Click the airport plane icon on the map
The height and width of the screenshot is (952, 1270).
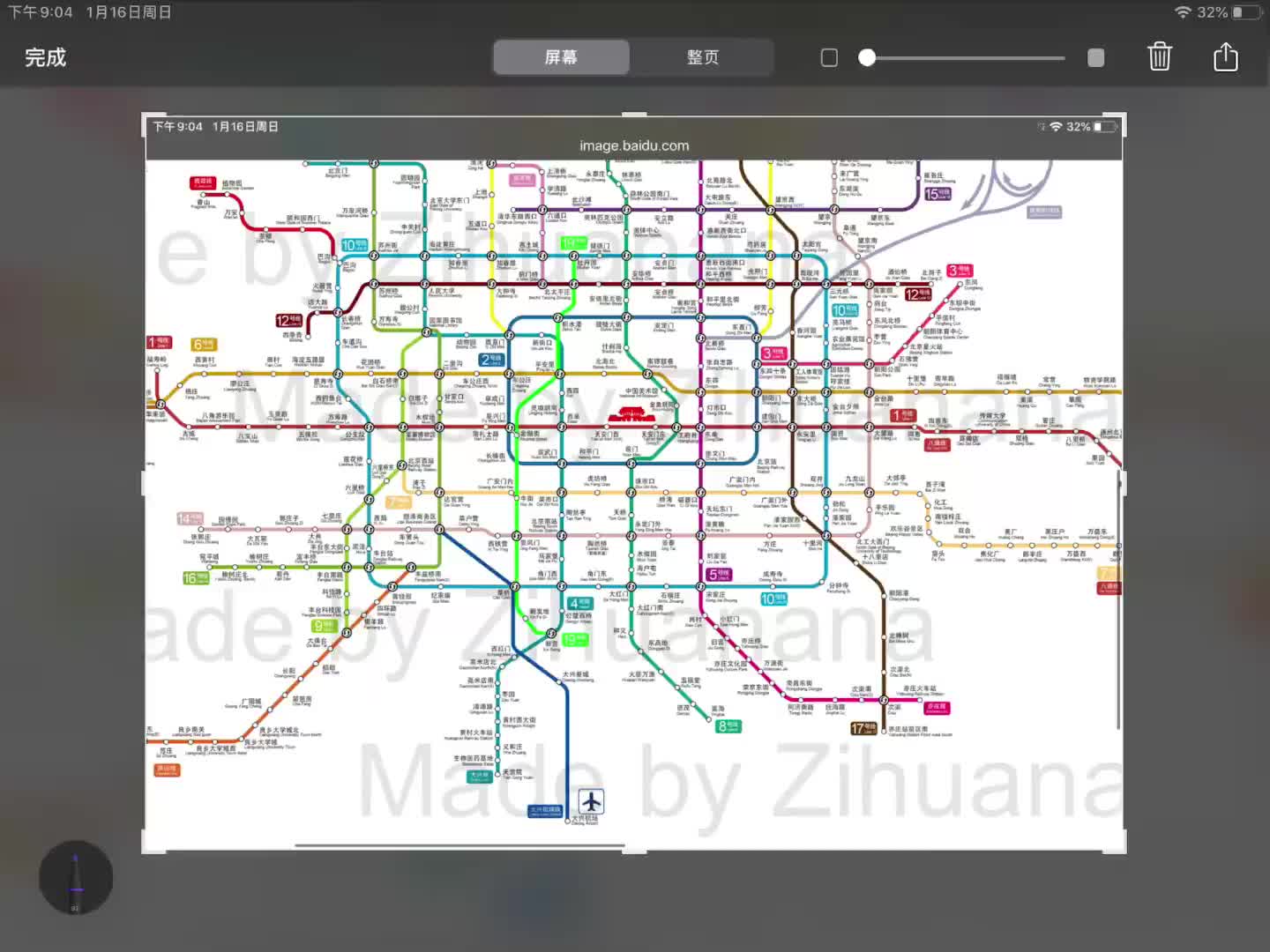591,801
